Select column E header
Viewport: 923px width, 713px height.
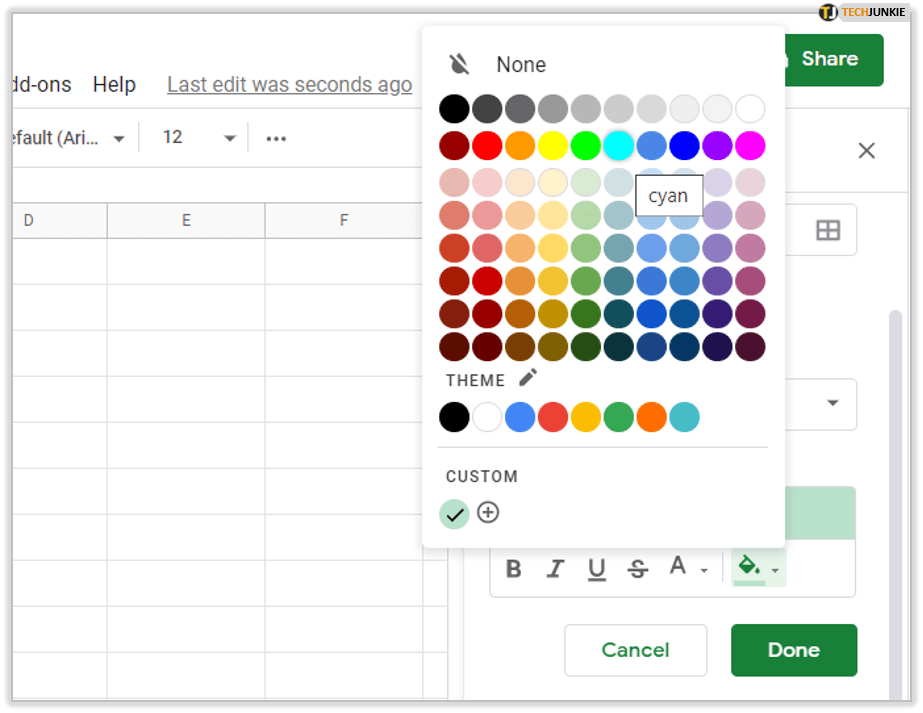(186, 220)
